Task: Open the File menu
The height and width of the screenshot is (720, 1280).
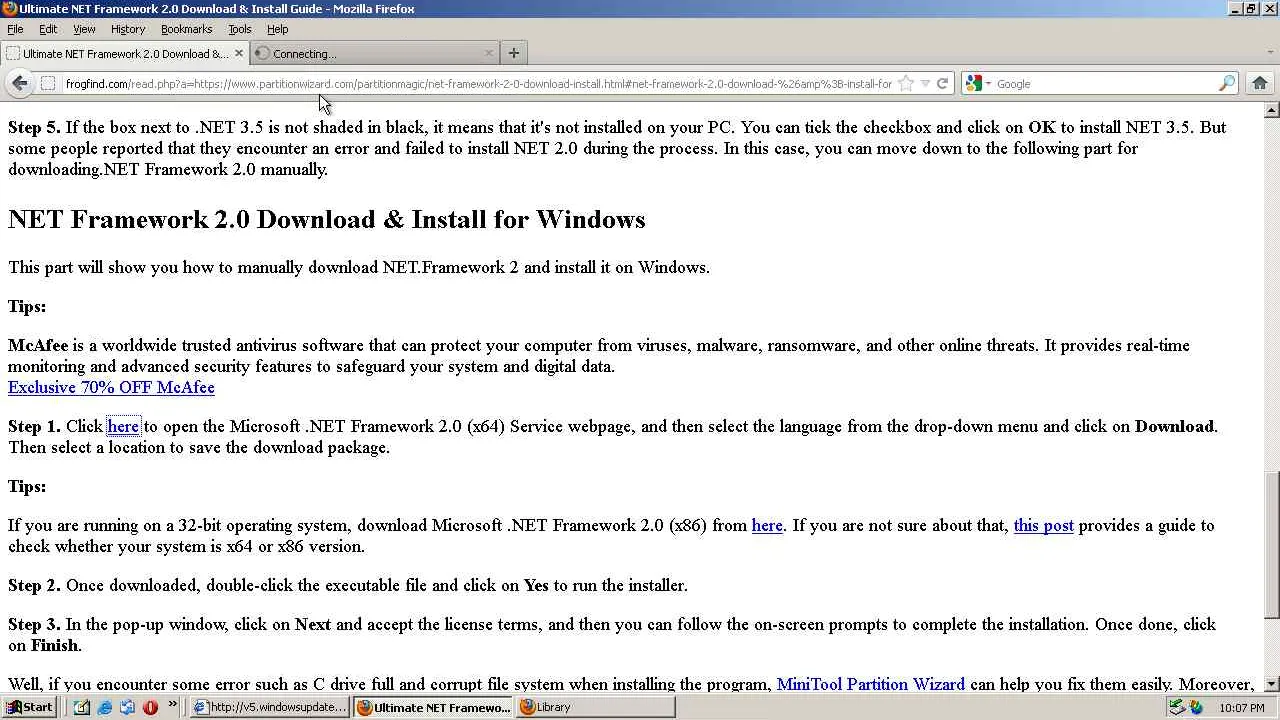Action: (x=15, y=29)
